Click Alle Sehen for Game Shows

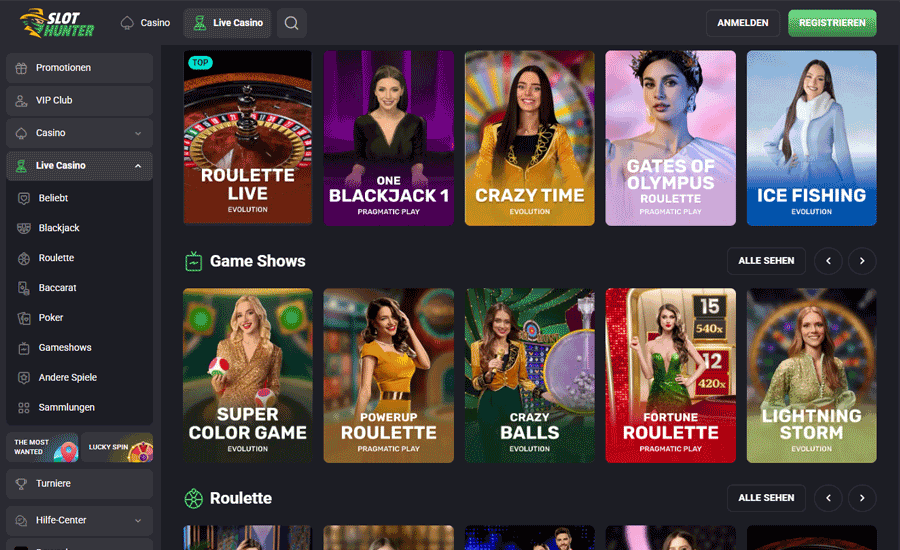[x=766, y=261]
